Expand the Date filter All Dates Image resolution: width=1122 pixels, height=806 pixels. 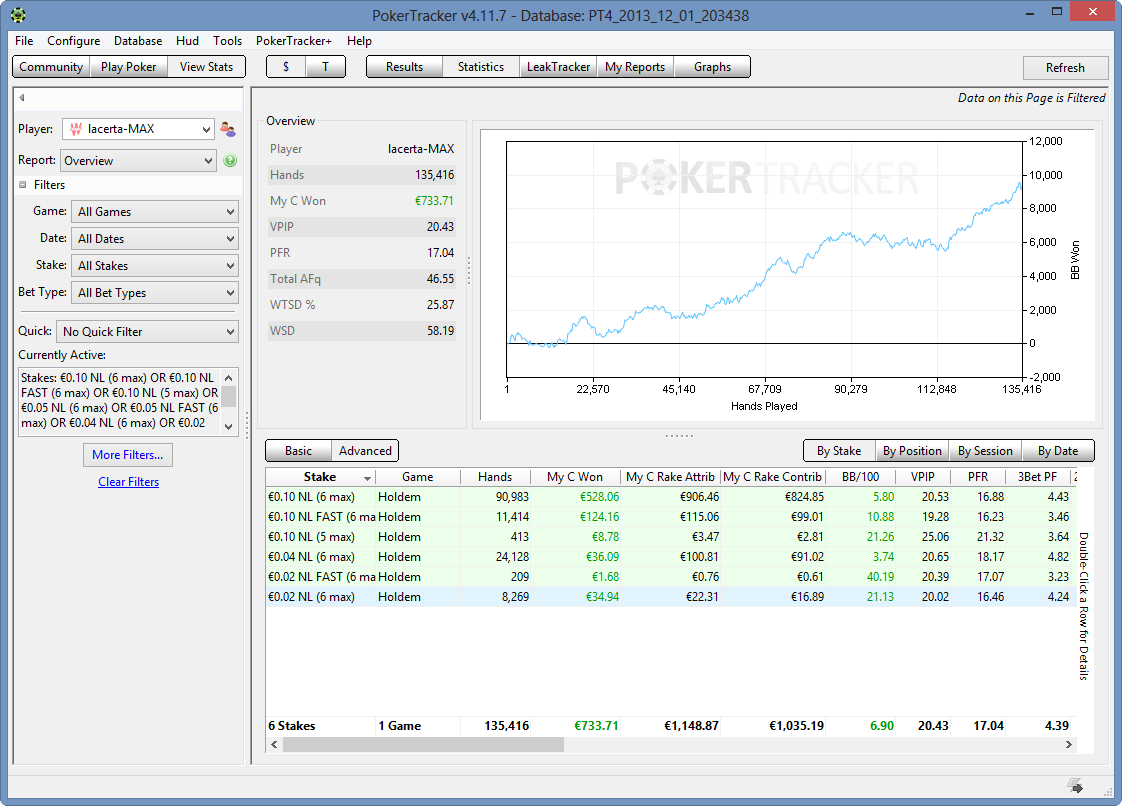(155, 238)
